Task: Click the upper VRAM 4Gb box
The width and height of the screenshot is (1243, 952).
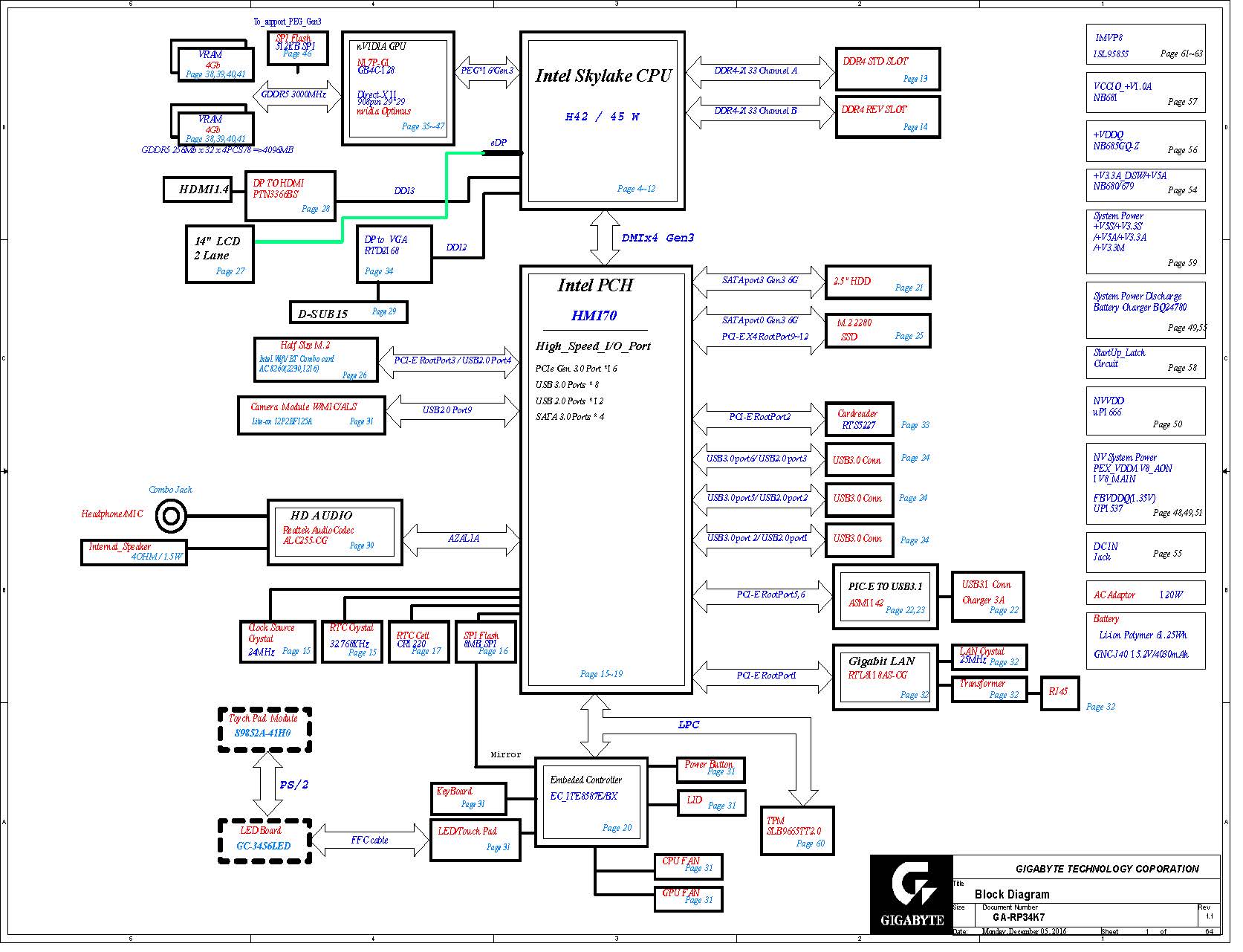Action: pyautogui.click(x=215, y=65)
